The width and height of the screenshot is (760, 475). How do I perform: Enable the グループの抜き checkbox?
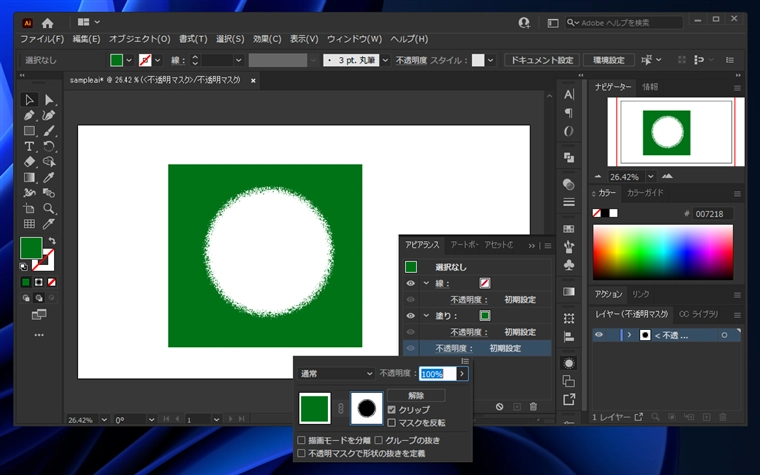tap(379, 440)
